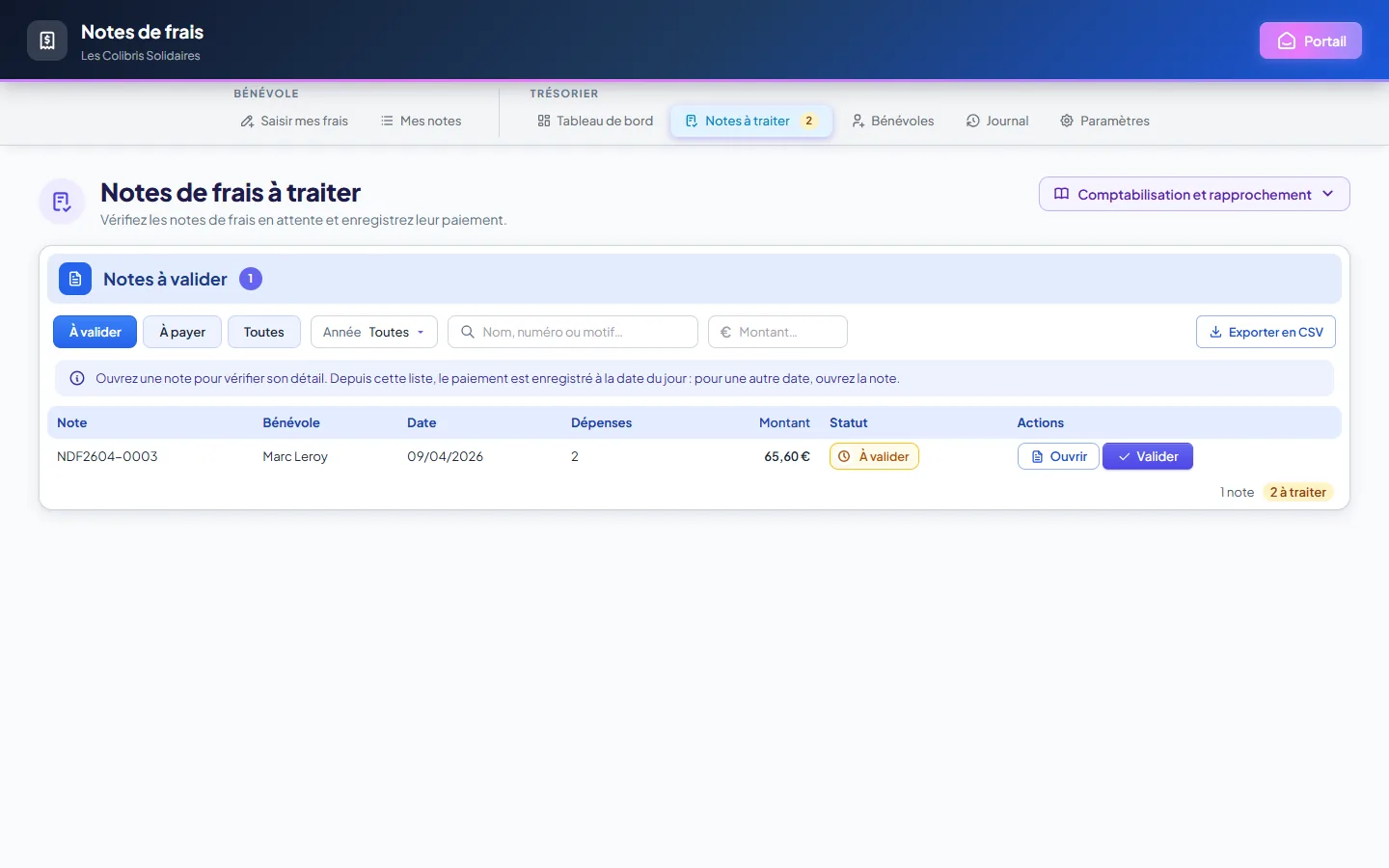Viewport: 1389px width, 868px height.
Task: Switch to Tableau de bord
Action: pos(595,121)
